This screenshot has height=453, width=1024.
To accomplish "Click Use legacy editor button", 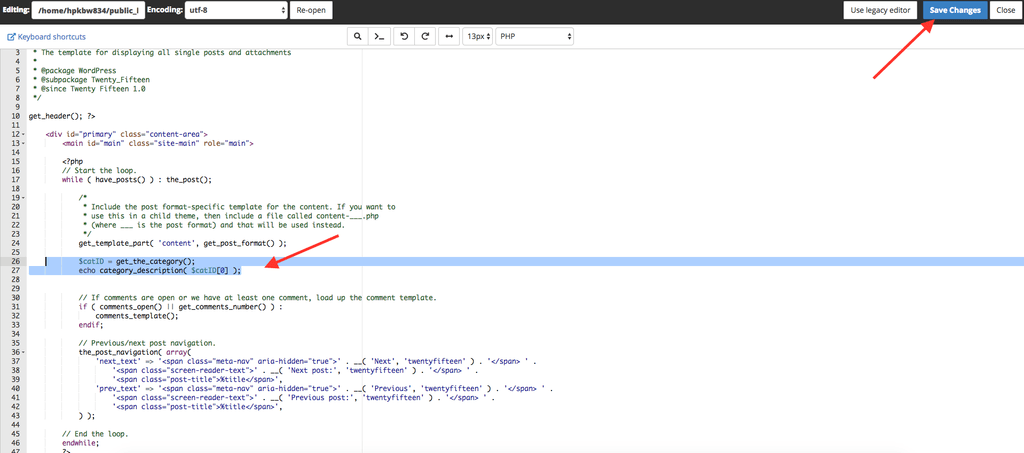I will pos(881,10).
